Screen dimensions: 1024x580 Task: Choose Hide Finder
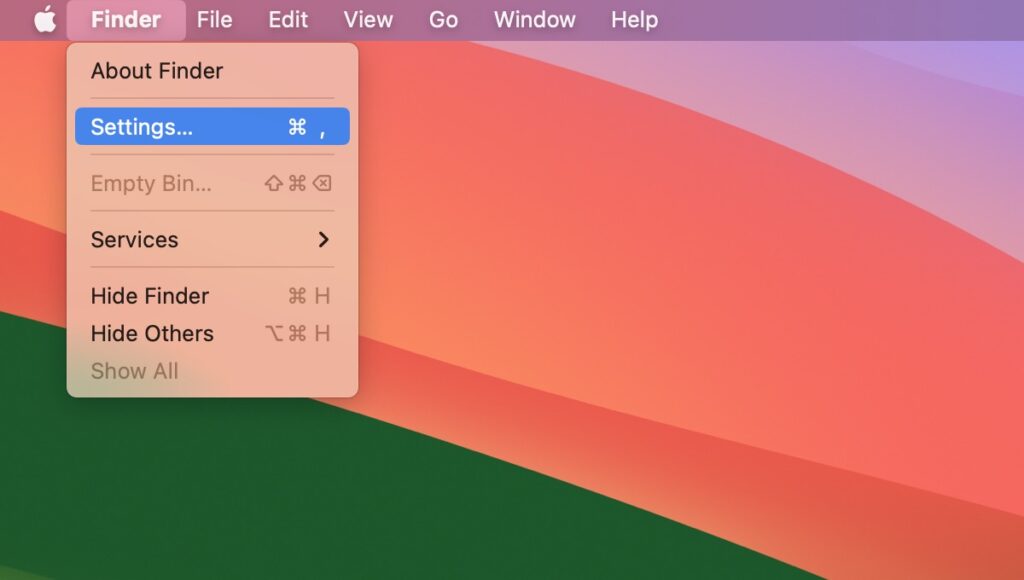coord(212,296)
